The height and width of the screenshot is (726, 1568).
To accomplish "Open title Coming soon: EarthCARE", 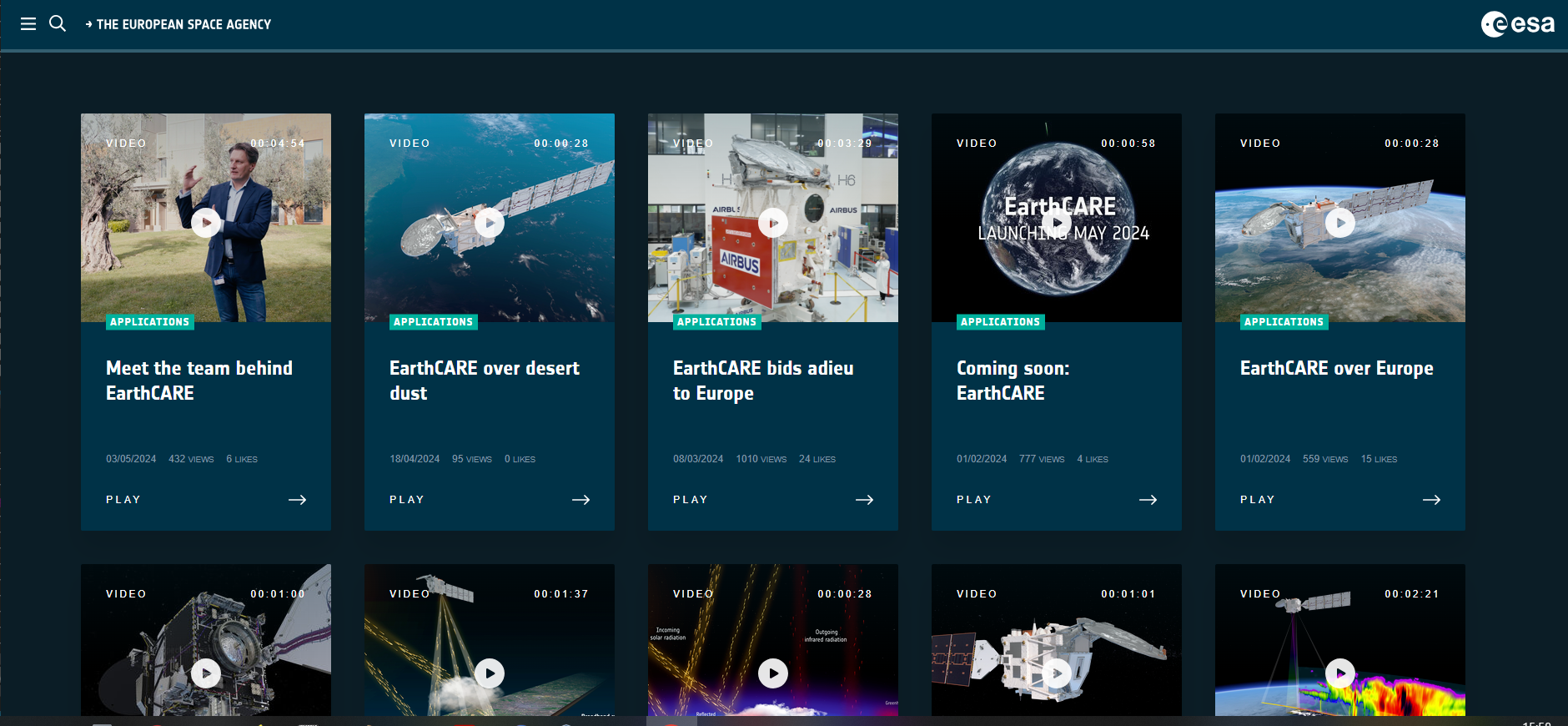I will 1013,381.
